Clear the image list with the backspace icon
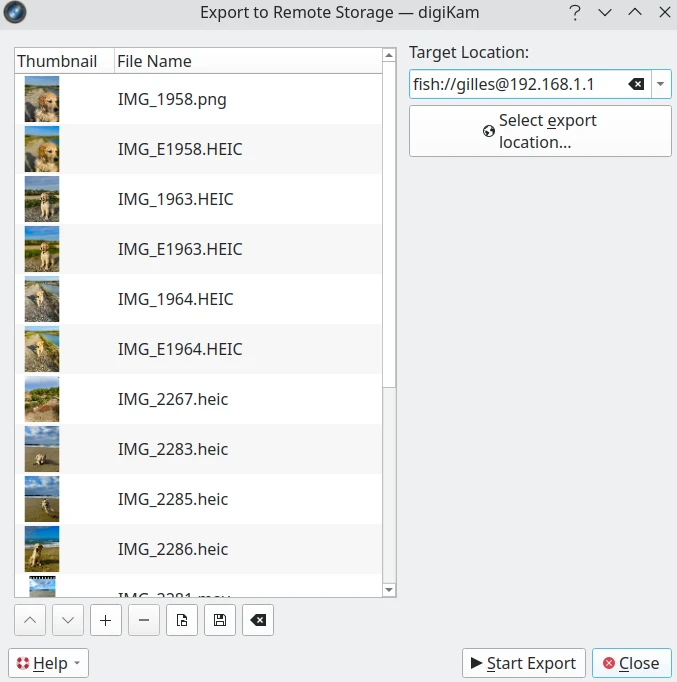 coord(258,620)
